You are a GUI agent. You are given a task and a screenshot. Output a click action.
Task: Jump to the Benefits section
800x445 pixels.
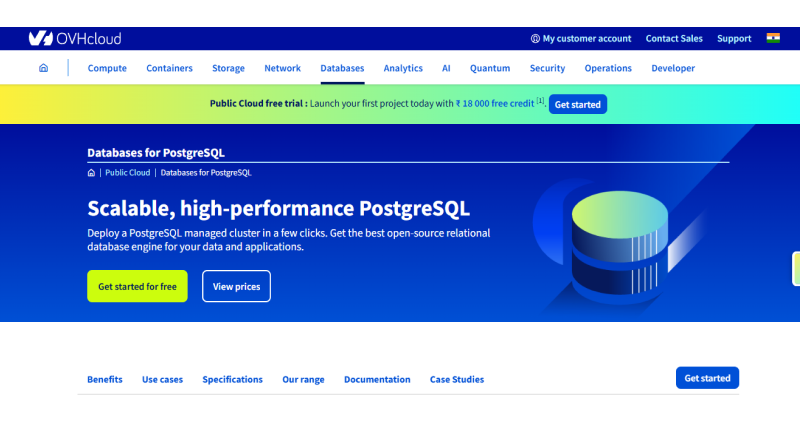tap(105, 379)
